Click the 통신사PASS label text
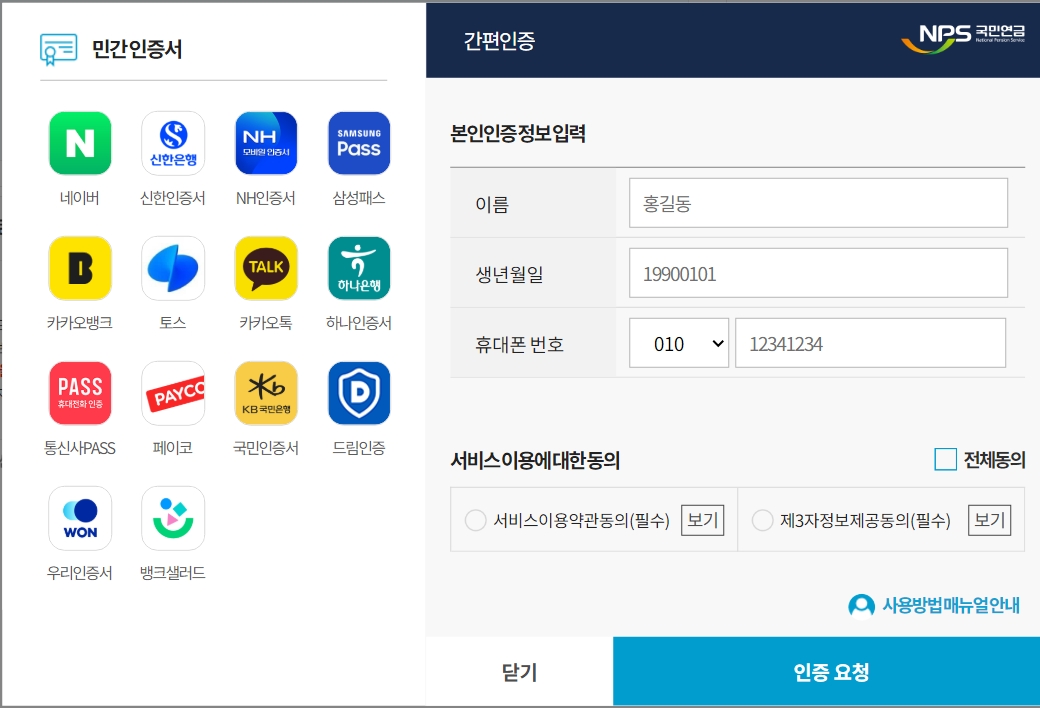 pyautogui.click(x=80, y=448)
